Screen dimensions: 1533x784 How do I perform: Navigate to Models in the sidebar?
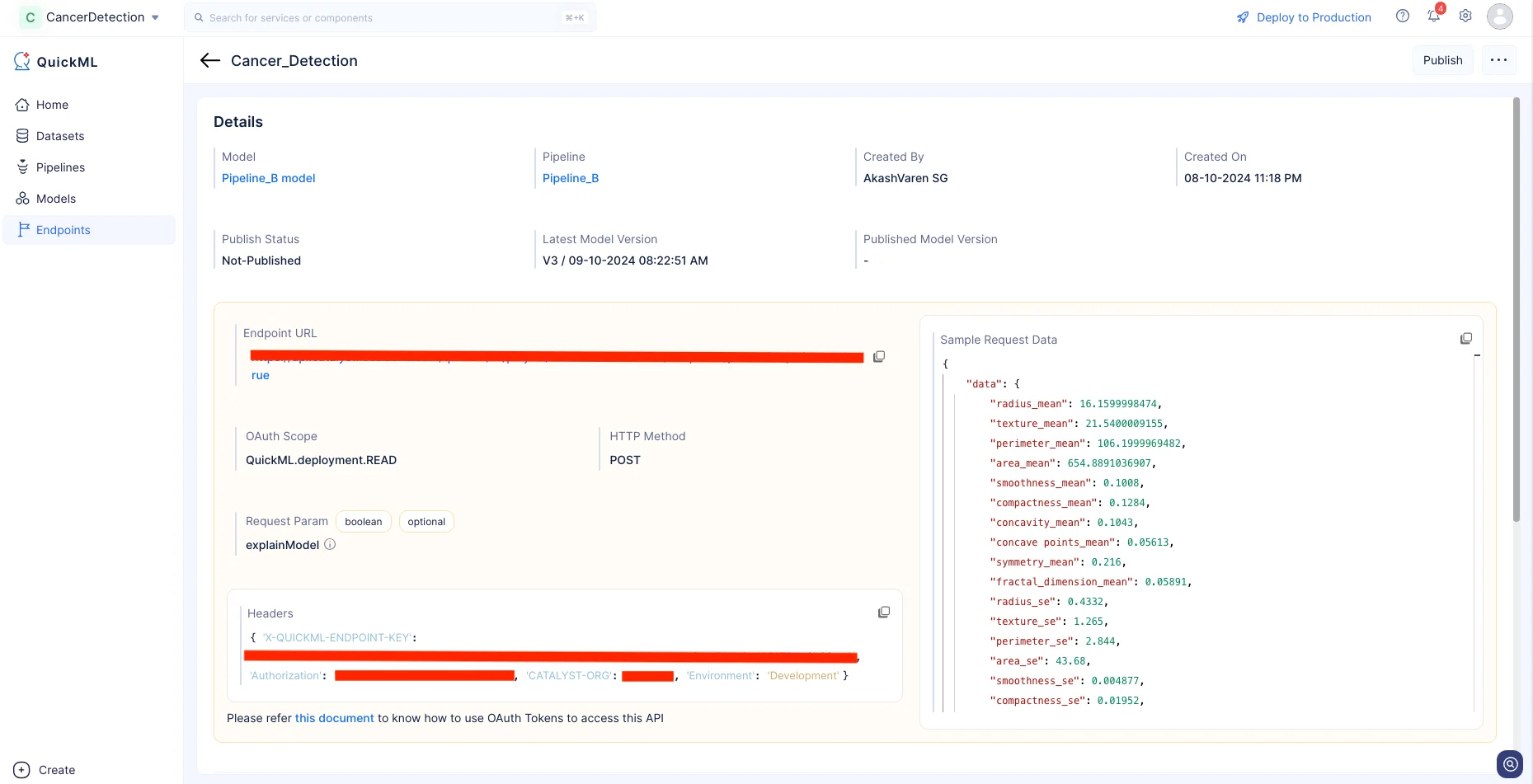[55, 199]
